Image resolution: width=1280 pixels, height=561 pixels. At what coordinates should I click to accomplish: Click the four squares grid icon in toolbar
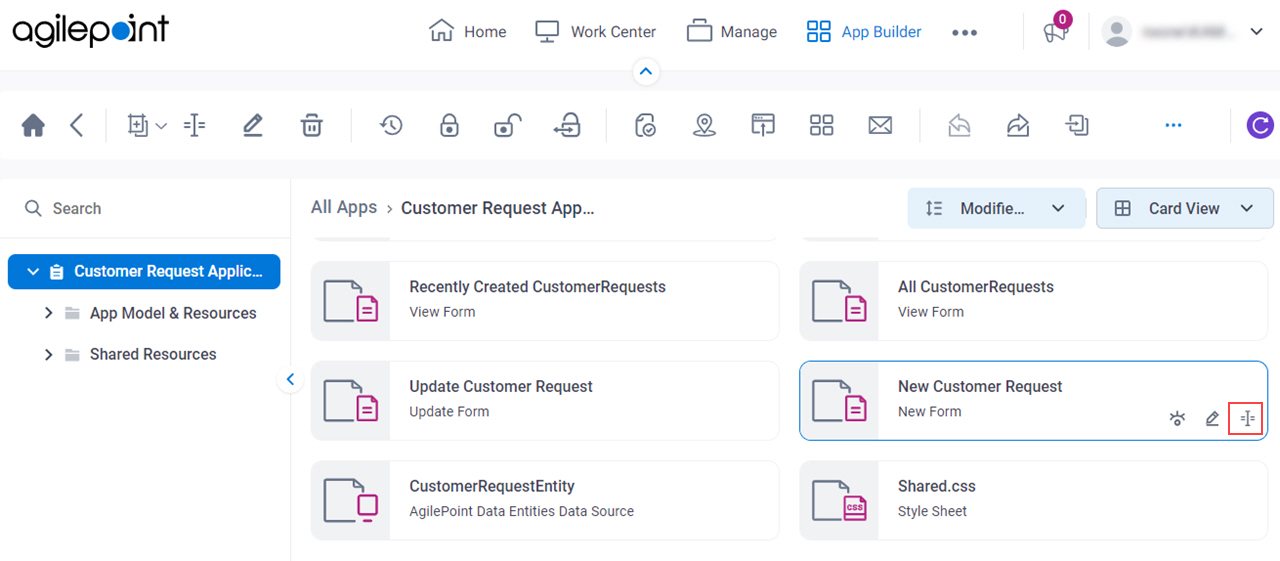point(822,125)
